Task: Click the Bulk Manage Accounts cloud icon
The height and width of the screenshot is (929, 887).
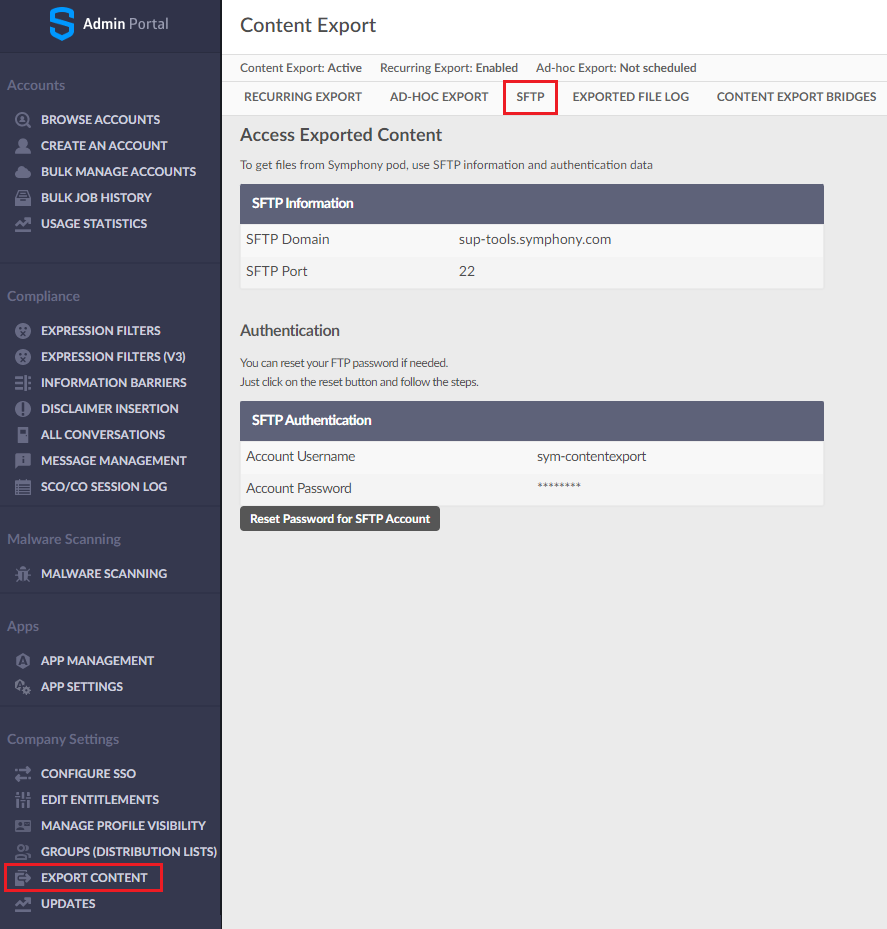Action: (x=23, y=172)
